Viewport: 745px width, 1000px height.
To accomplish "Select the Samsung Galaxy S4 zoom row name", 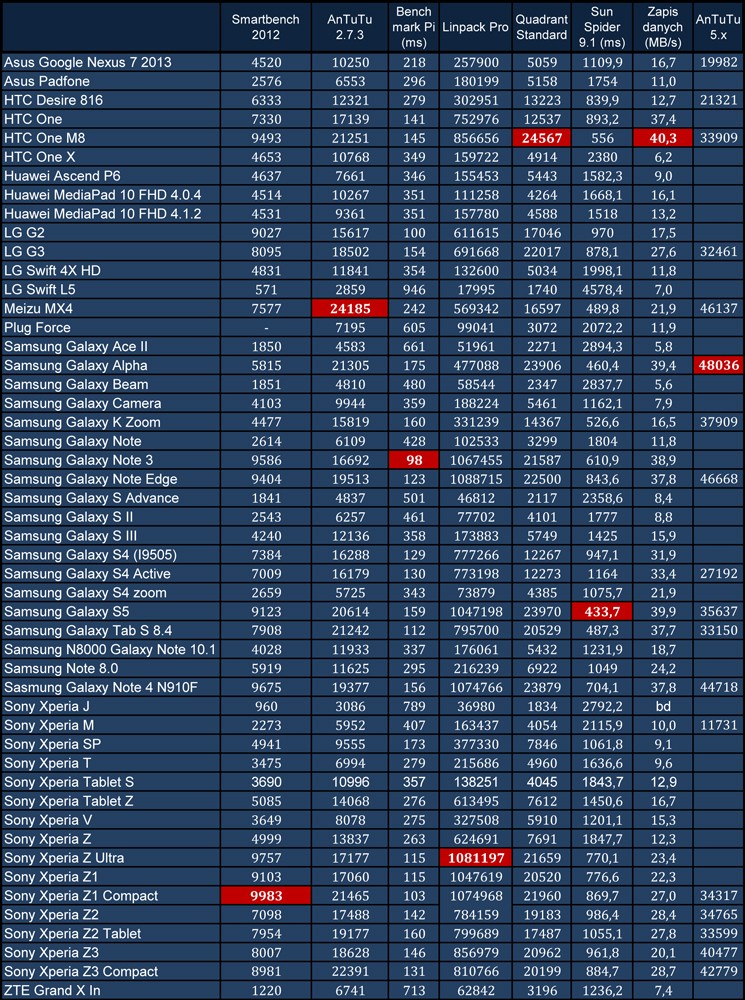I will (85, 592).
